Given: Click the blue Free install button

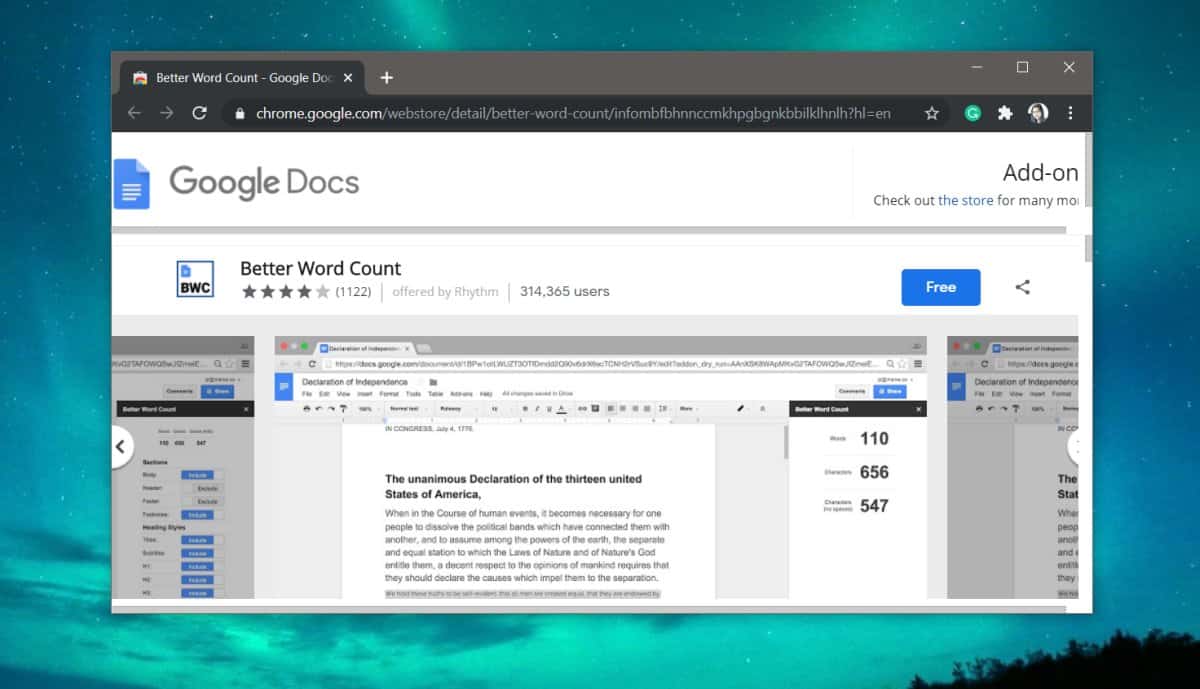Looking at the screenshot, I should (941, 287).
